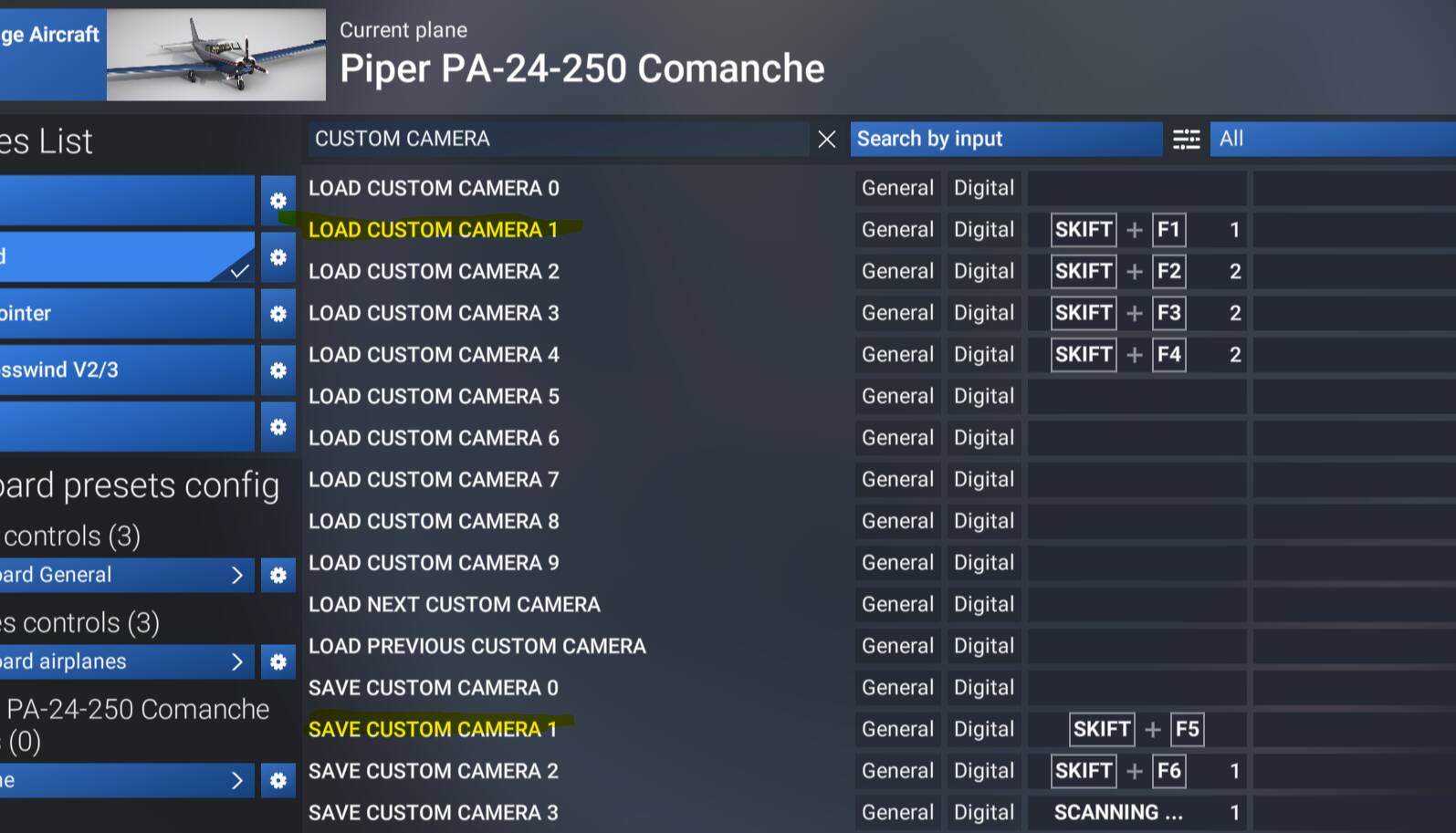Image resolution: width=1456 pixels, height=833 pixels.
Task: Select the LOAD PREVIOUS CUSTOM CAMERA label
Action: 477,646
